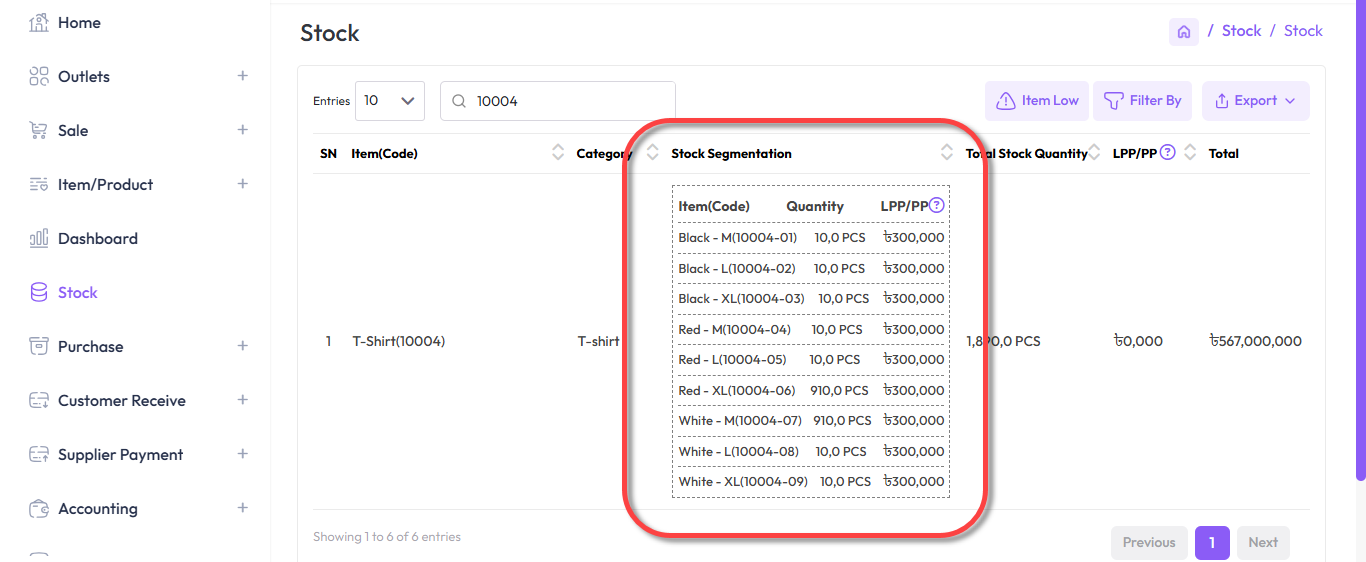Click the Accounting wallet icon
This screenshot has width=1366, height=562.
(x=39, y=509)
